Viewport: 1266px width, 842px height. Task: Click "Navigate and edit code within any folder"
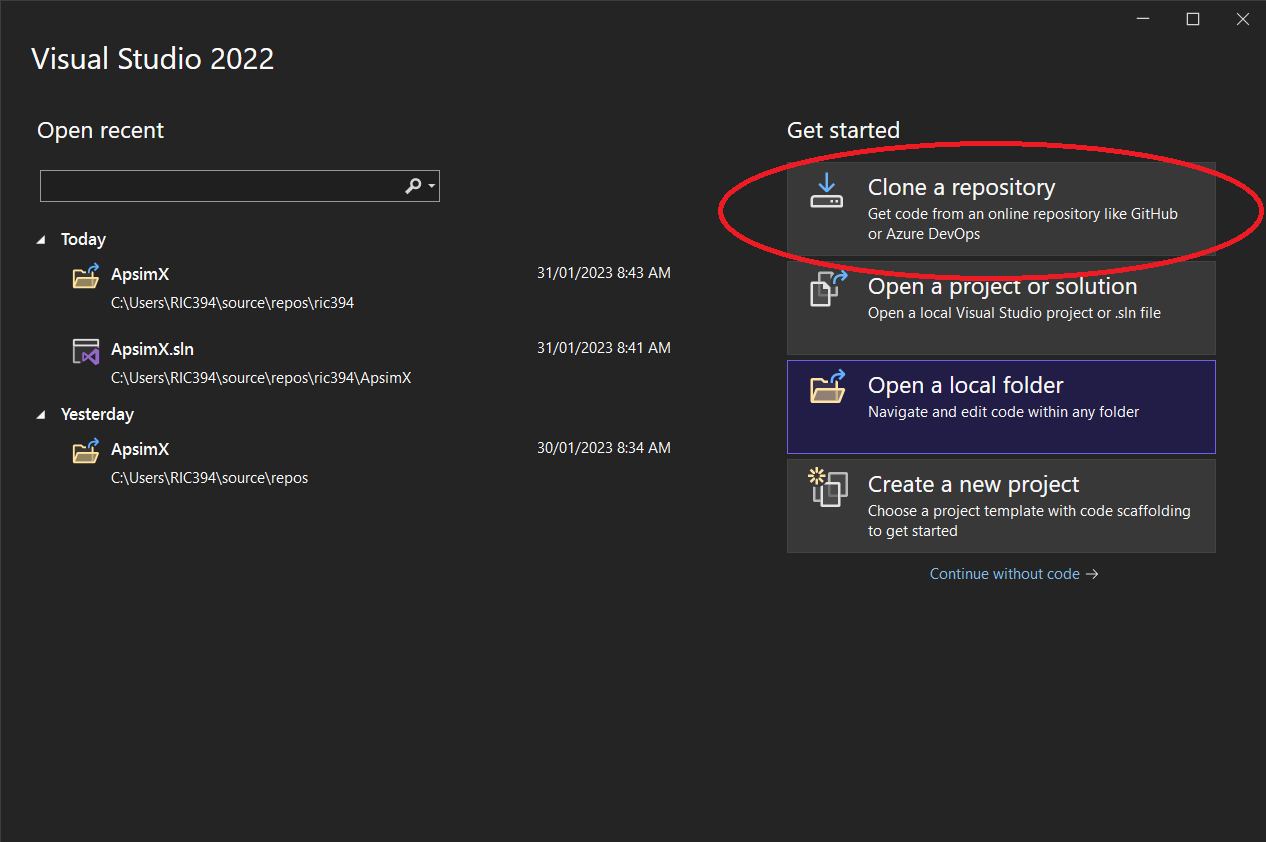pyautogui.click(x=1004, y=412)
